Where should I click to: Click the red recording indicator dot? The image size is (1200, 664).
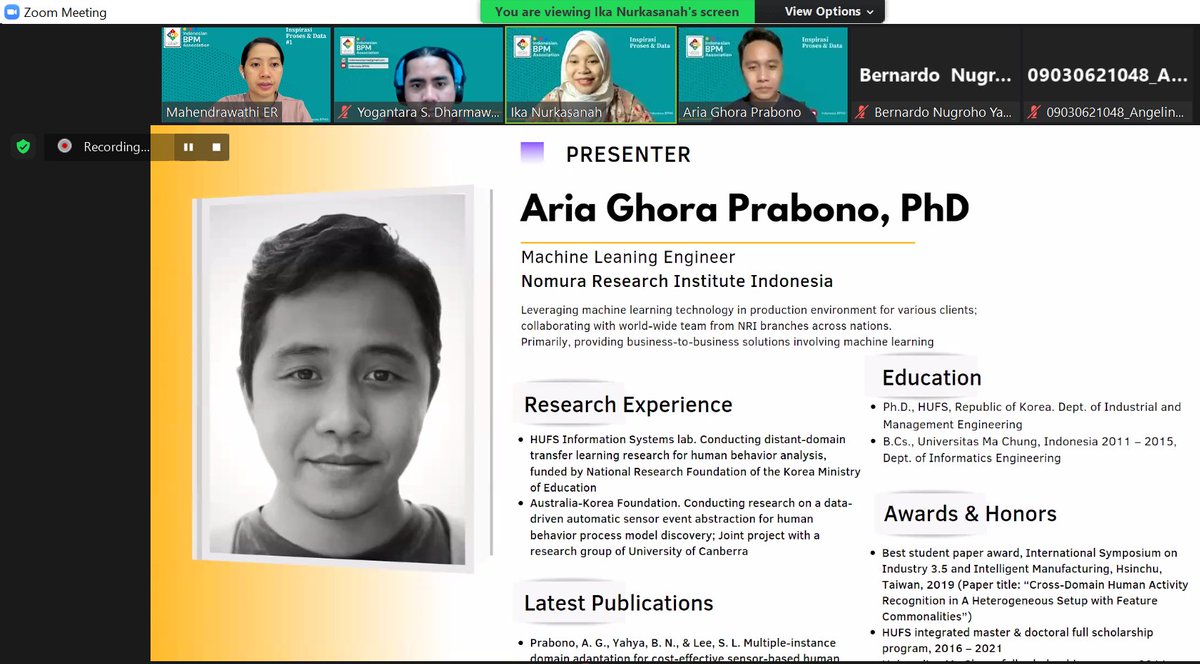(65, 147)
